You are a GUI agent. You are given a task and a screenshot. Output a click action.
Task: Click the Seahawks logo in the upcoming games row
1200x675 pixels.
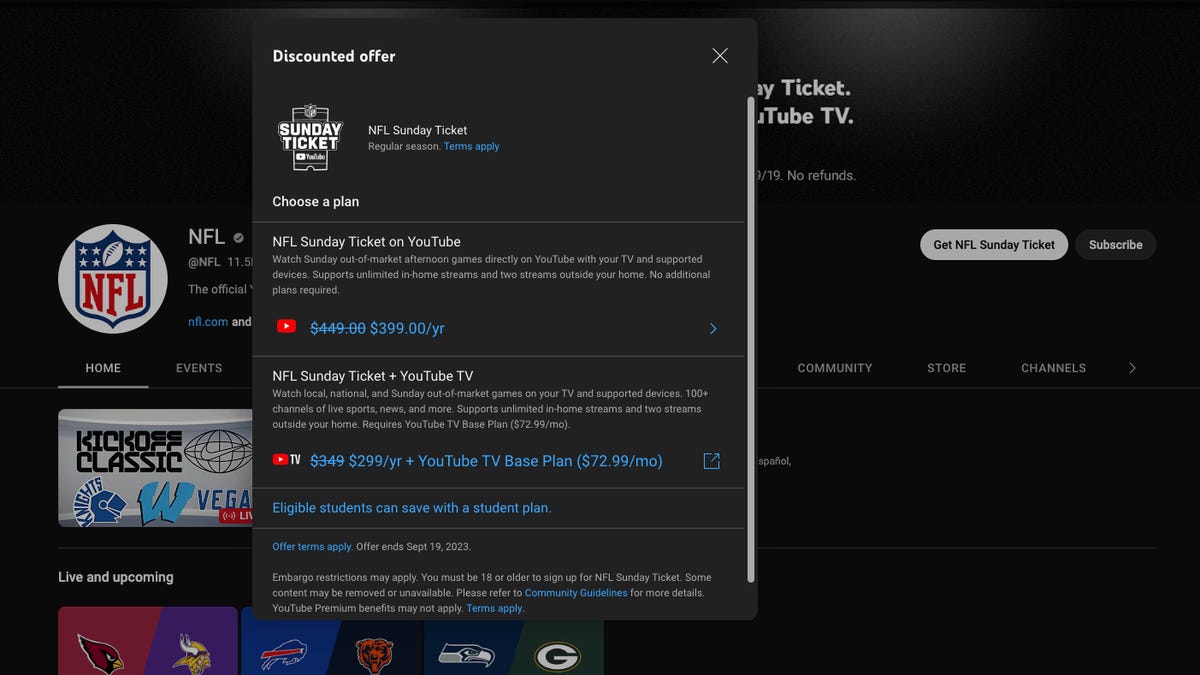point(466,655)
